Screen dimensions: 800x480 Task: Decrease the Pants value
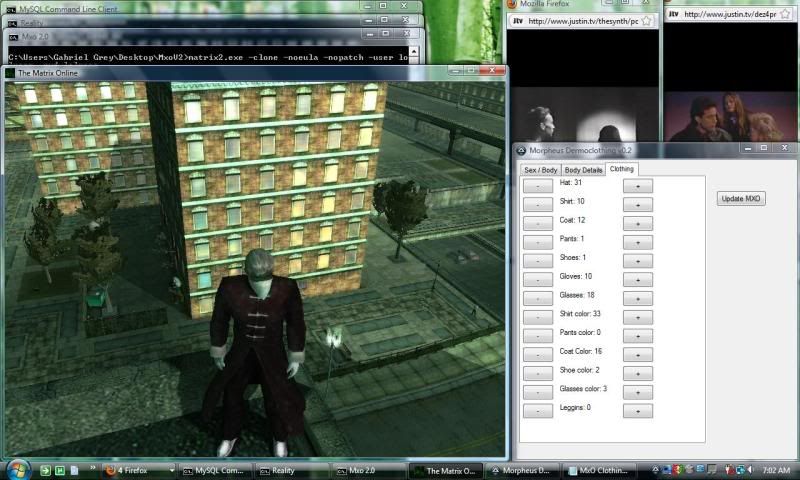pos(538,242)
